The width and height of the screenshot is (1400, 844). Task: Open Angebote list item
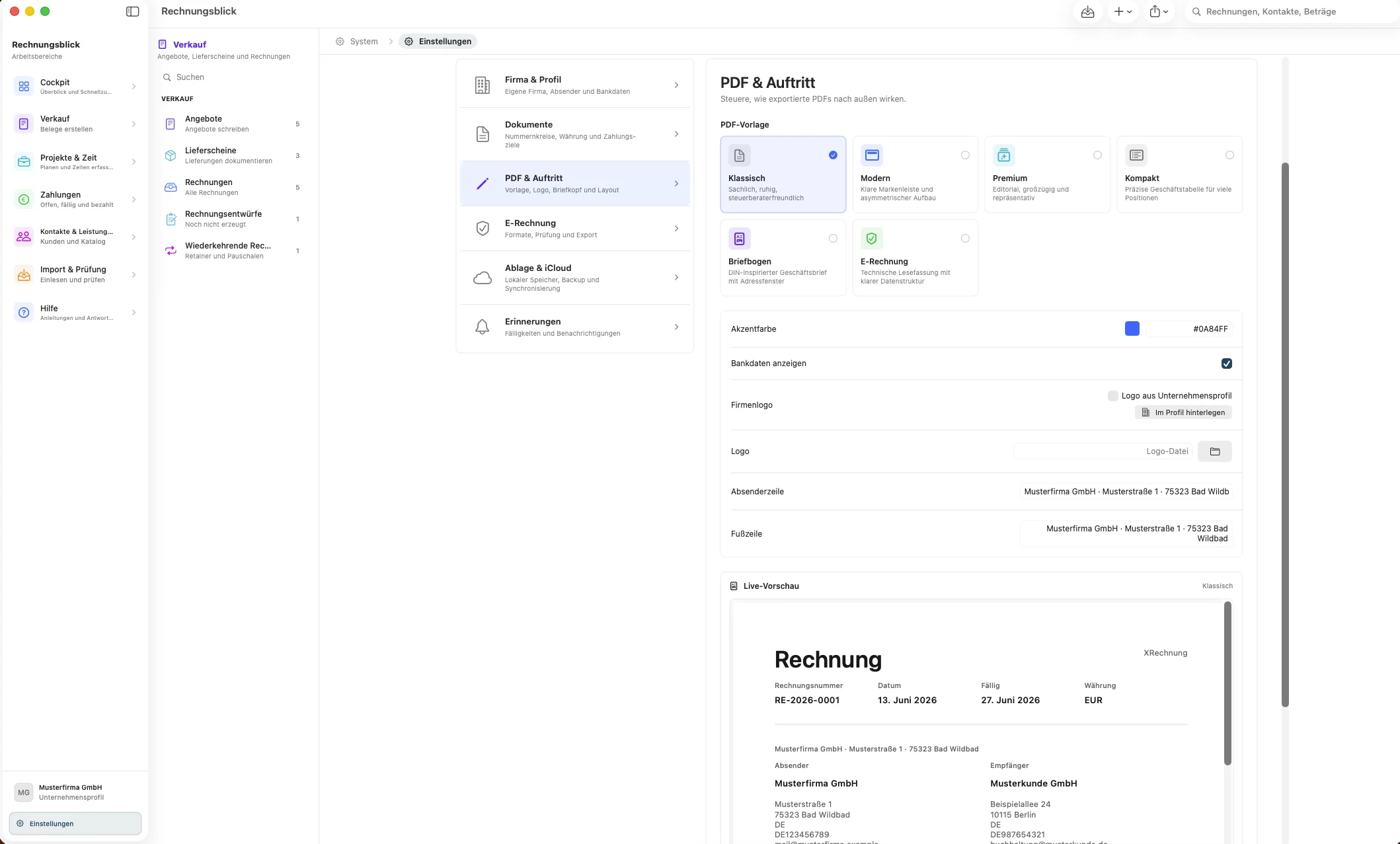coord(233,124)
